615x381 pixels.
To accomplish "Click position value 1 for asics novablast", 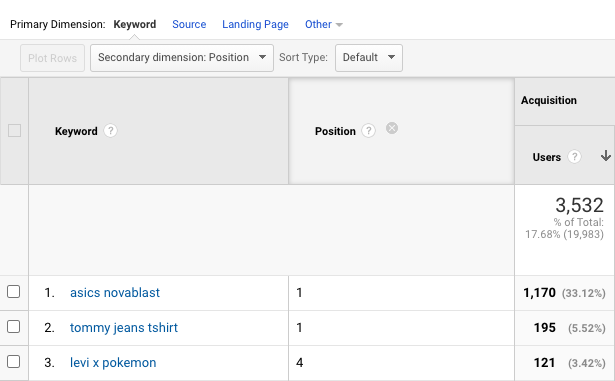I will [299, 293].
